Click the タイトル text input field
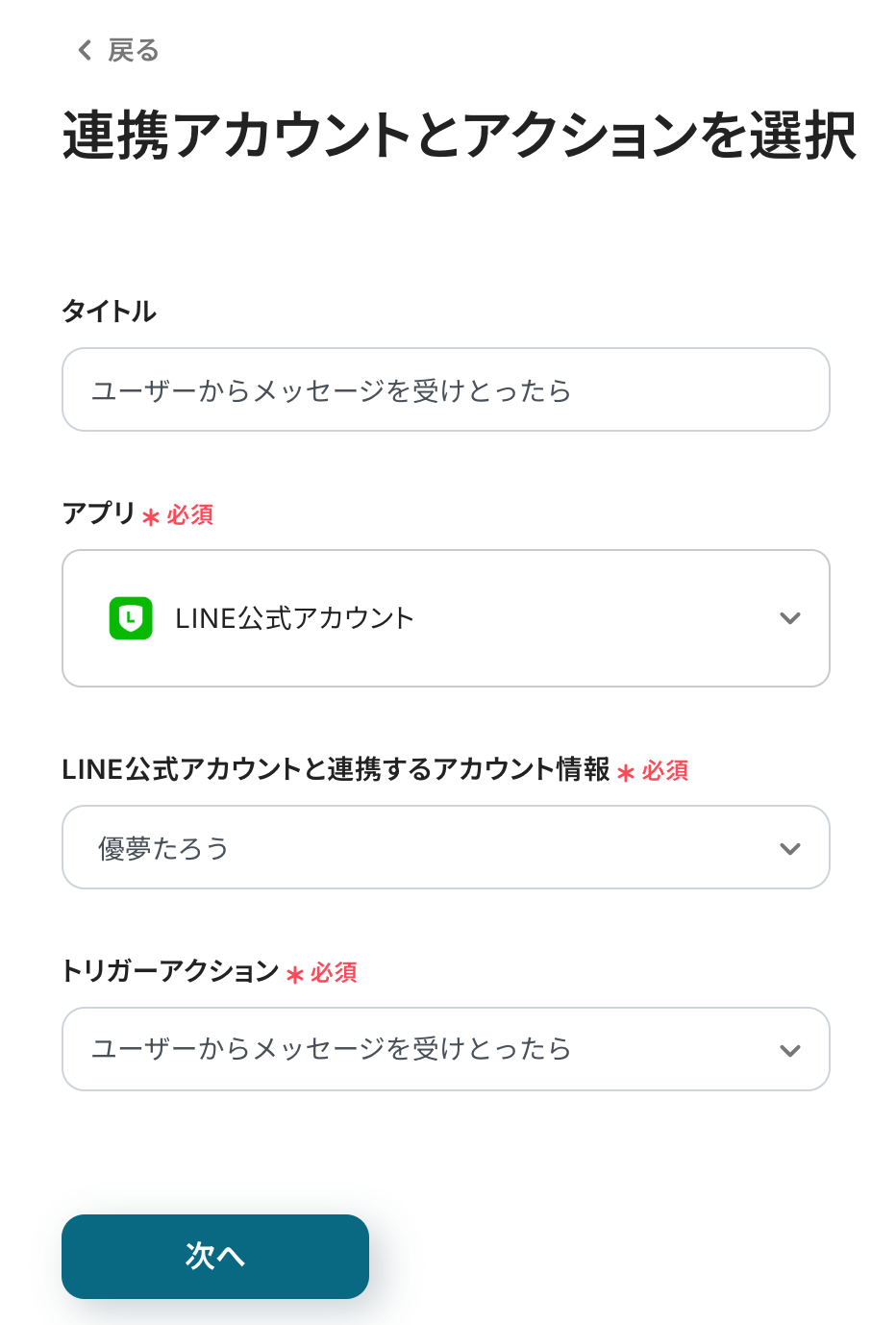This screenshot has width=896, height=1325. 445,389
